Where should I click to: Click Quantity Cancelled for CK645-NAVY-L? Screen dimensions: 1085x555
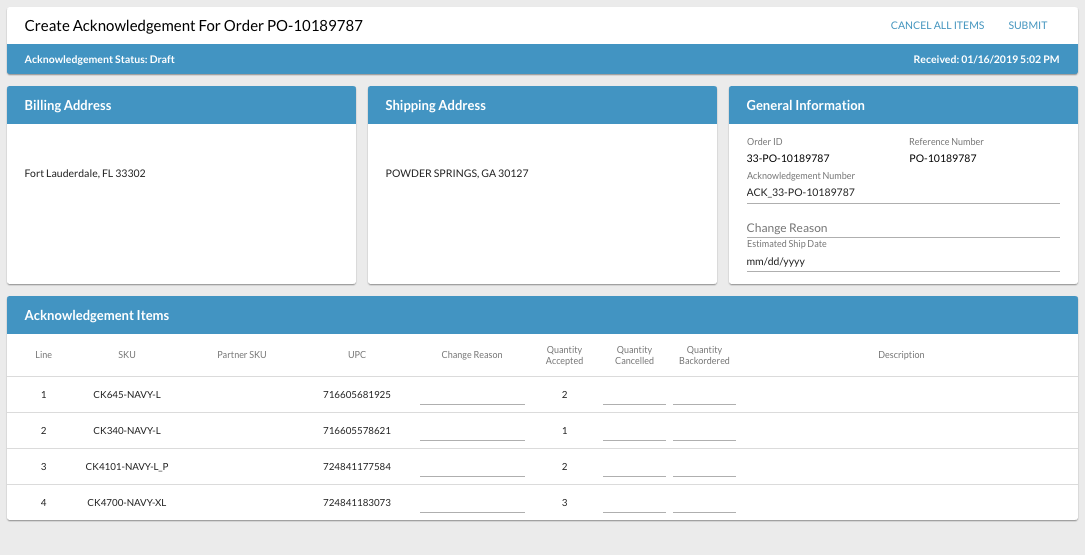(634, 395)
